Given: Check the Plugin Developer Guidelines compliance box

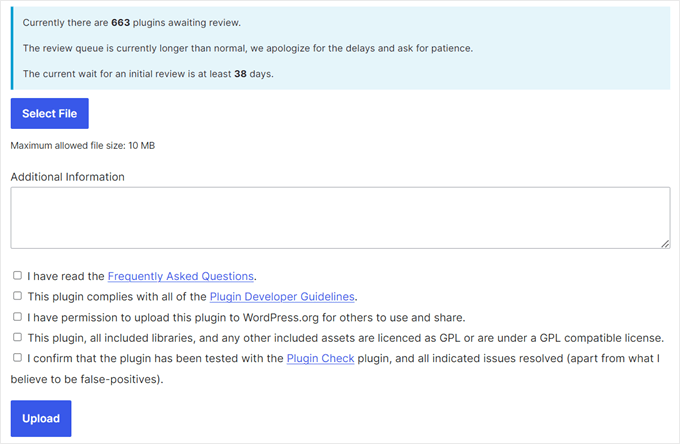Looking at the screenshot, I should (x=17, y=296).
